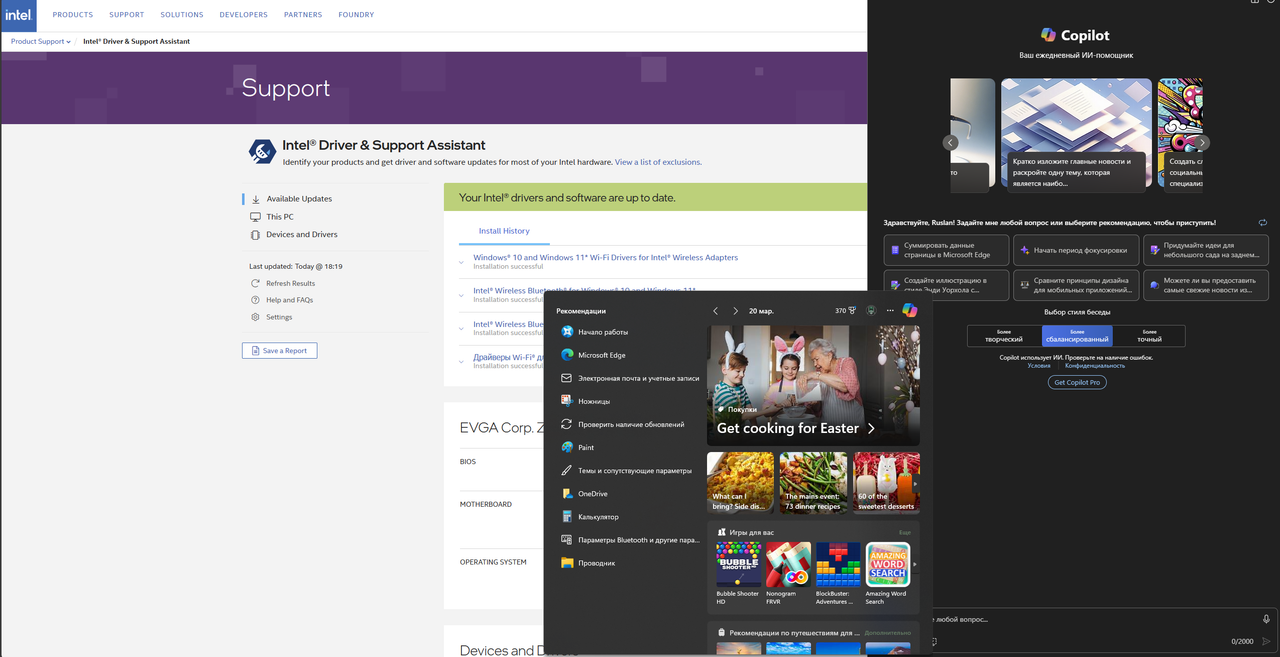The image size is (1280, 657).
Task: Open the PARTNERS menu on Intel site
Action: (303, 15)
